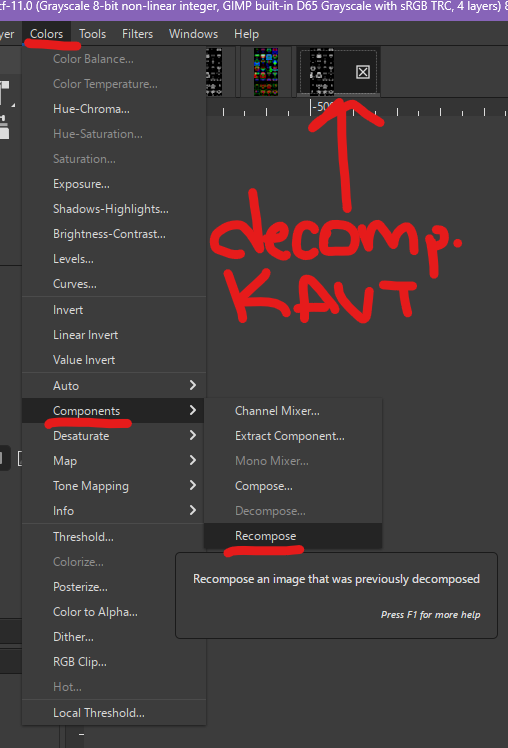Click Recompose in Components submenu

293,536
